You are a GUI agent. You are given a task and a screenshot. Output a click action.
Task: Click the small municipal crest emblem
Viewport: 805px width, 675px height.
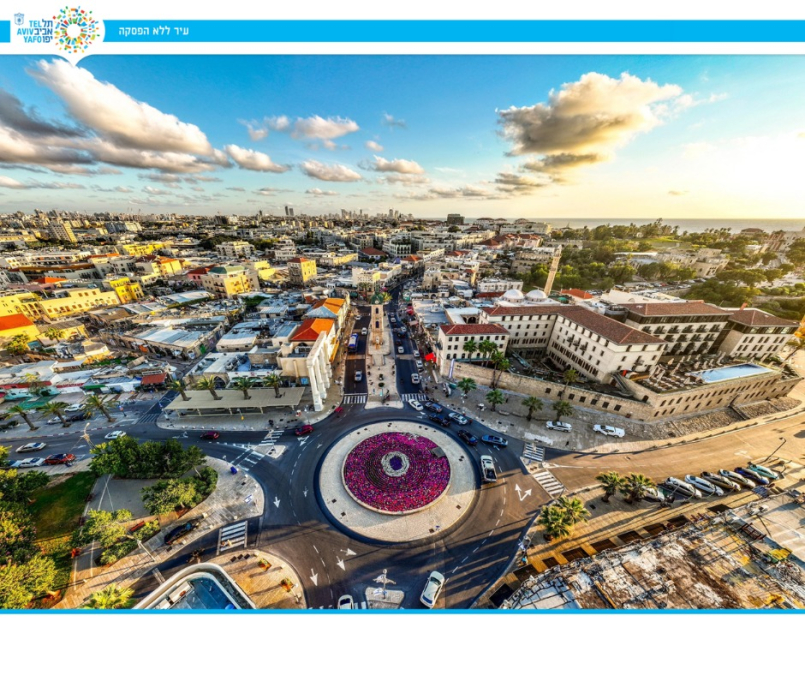point(19,18)
